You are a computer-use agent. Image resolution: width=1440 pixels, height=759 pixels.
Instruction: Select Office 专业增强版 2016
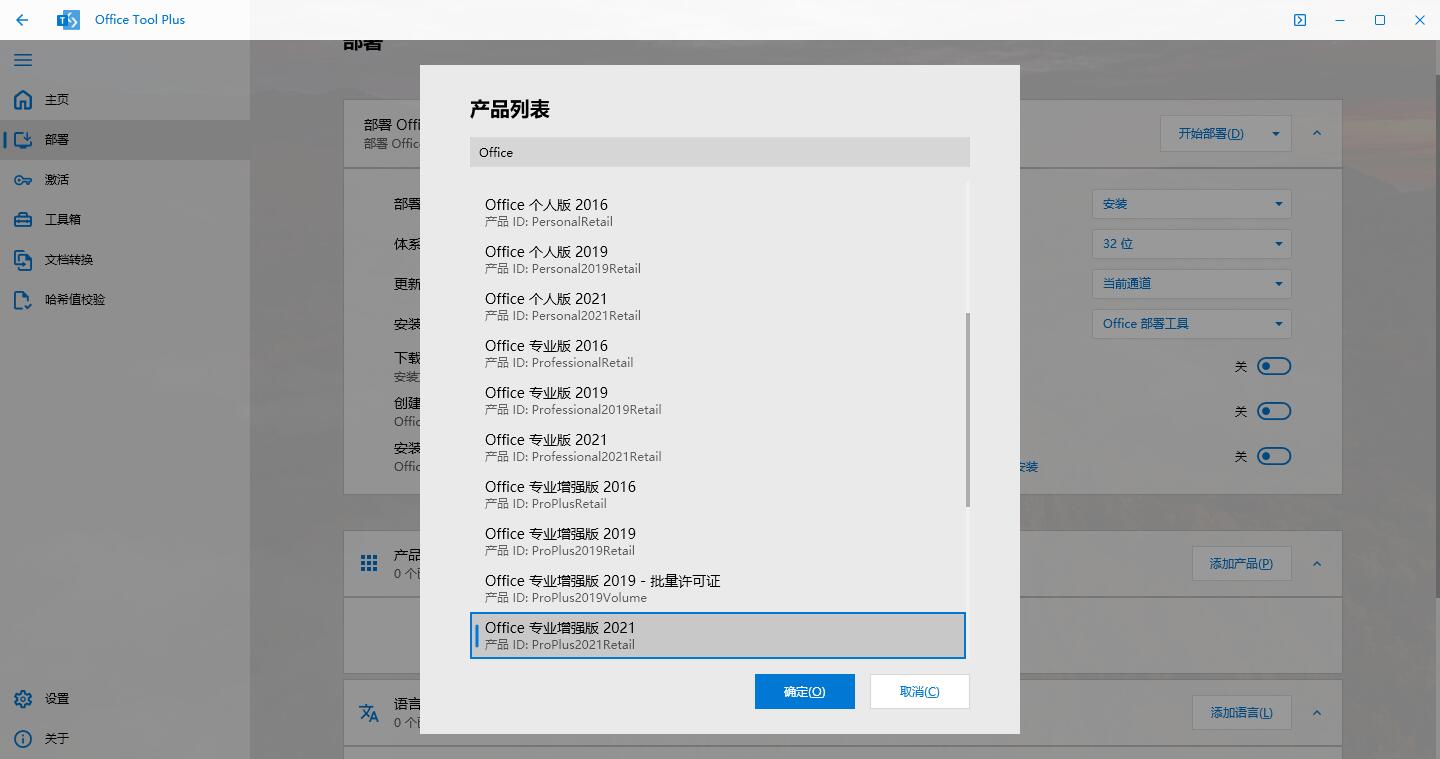(x=718, y=494)
